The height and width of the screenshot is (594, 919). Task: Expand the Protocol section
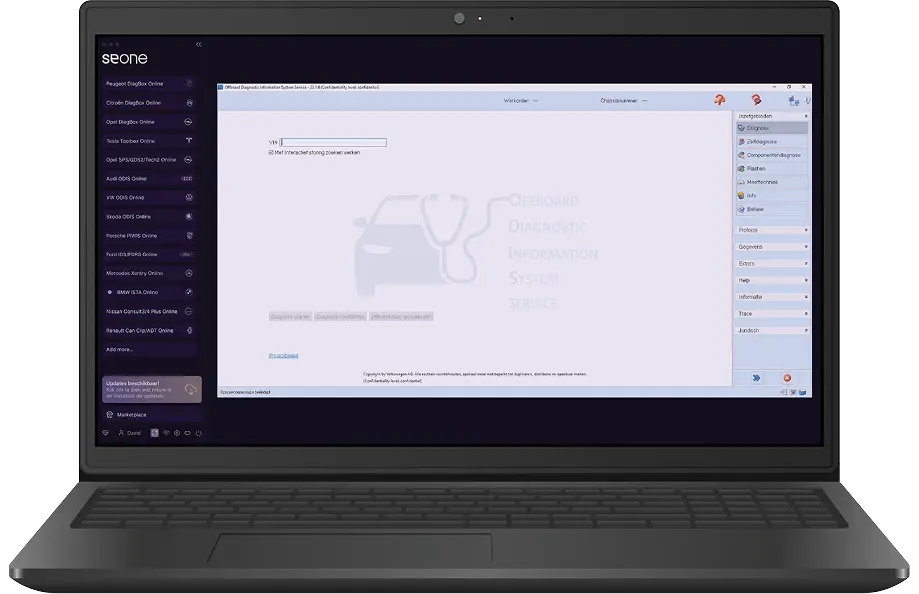pos(773,230)
